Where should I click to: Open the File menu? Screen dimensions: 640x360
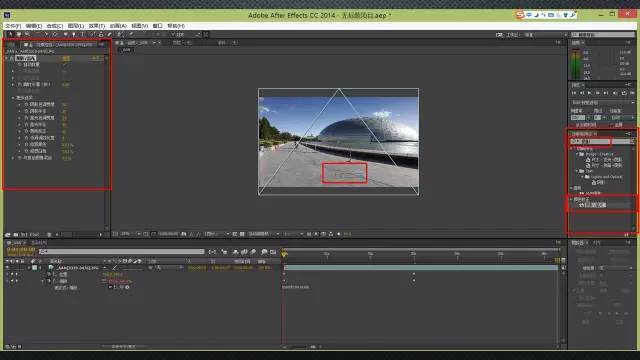click(x=13, y=26)
